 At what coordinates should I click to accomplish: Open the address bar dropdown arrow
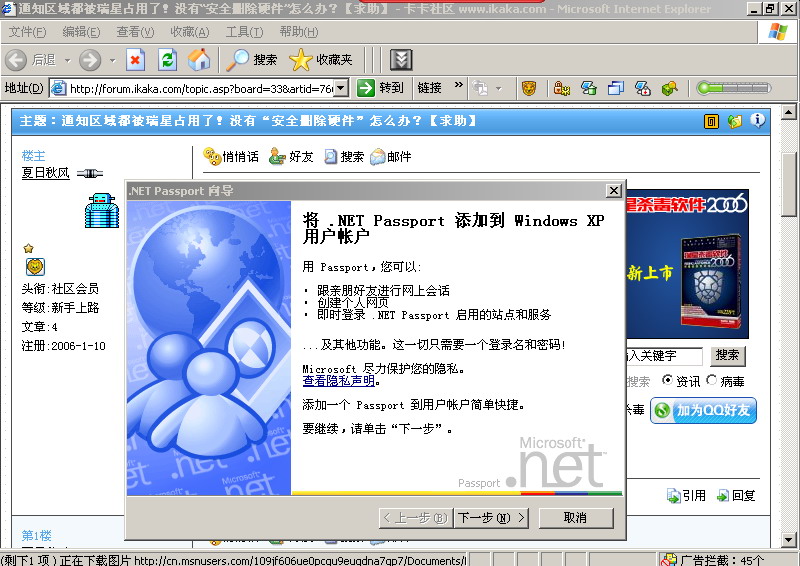(x=342, y=88)
